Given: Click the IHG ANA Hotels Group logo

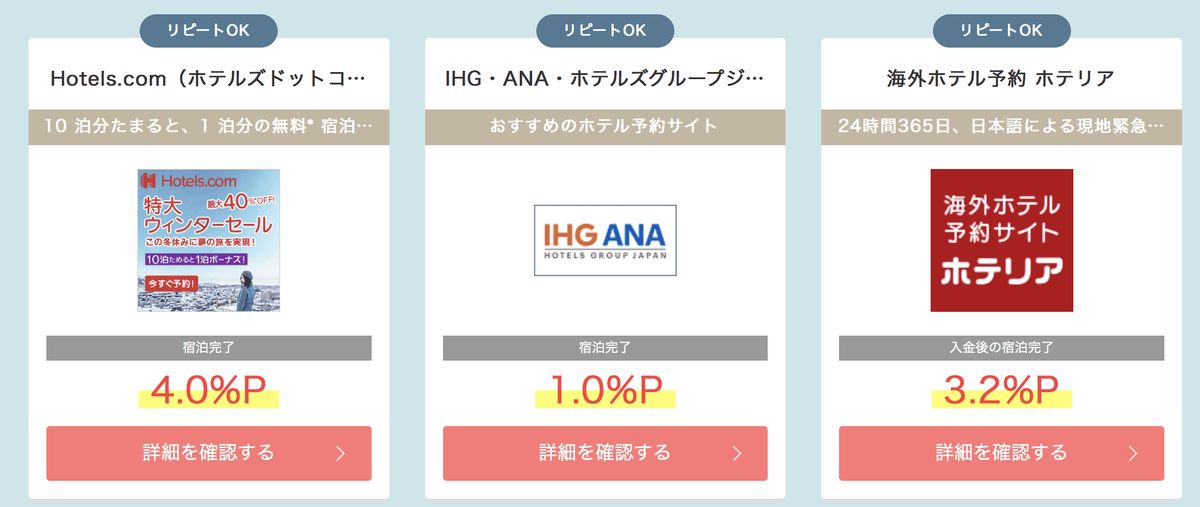Looking at the screenshot, I should [x=605, y=240].
